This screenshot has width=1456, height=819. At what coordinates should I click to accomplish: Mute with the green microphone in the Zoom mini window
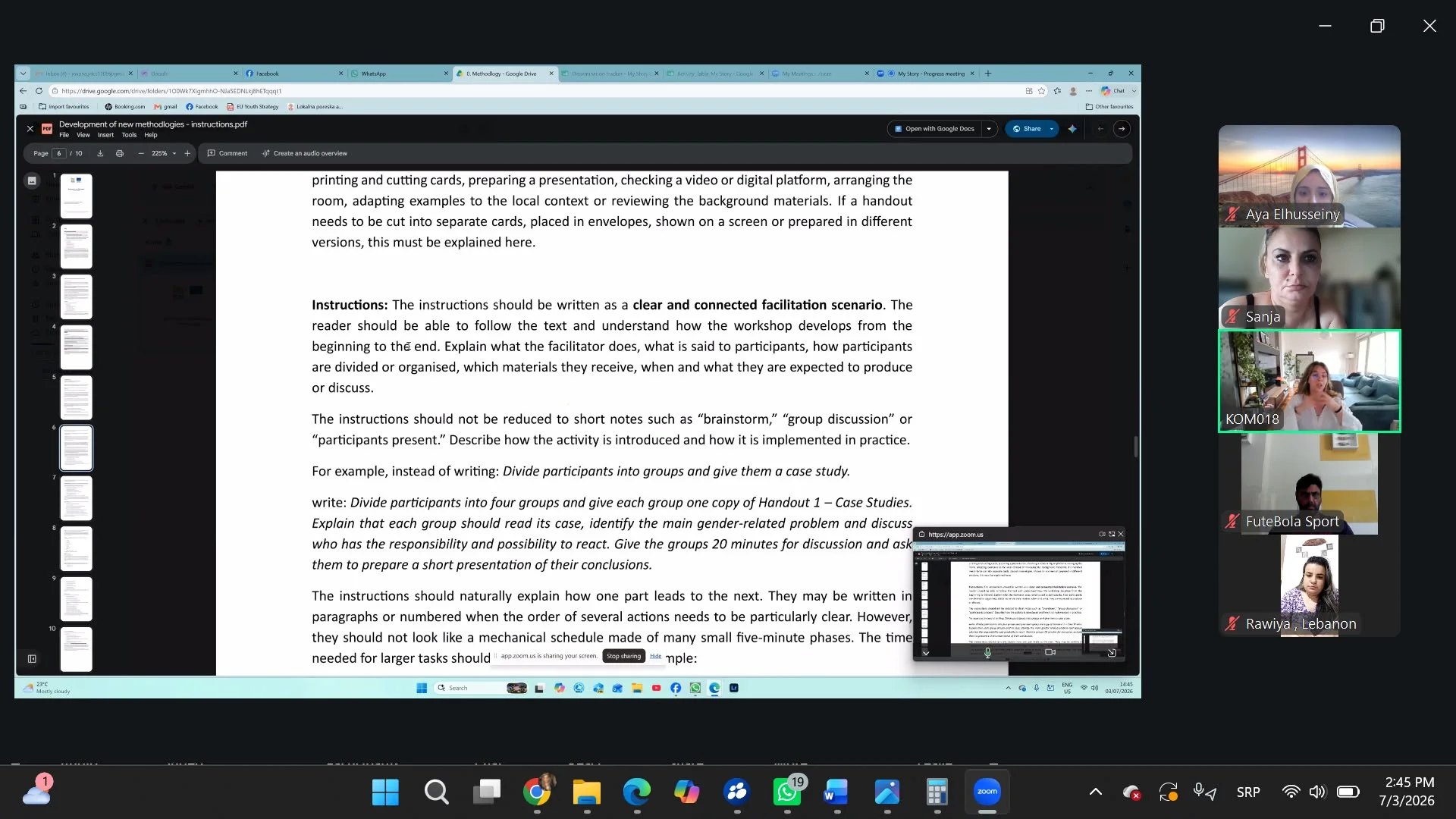pos(987,652)
